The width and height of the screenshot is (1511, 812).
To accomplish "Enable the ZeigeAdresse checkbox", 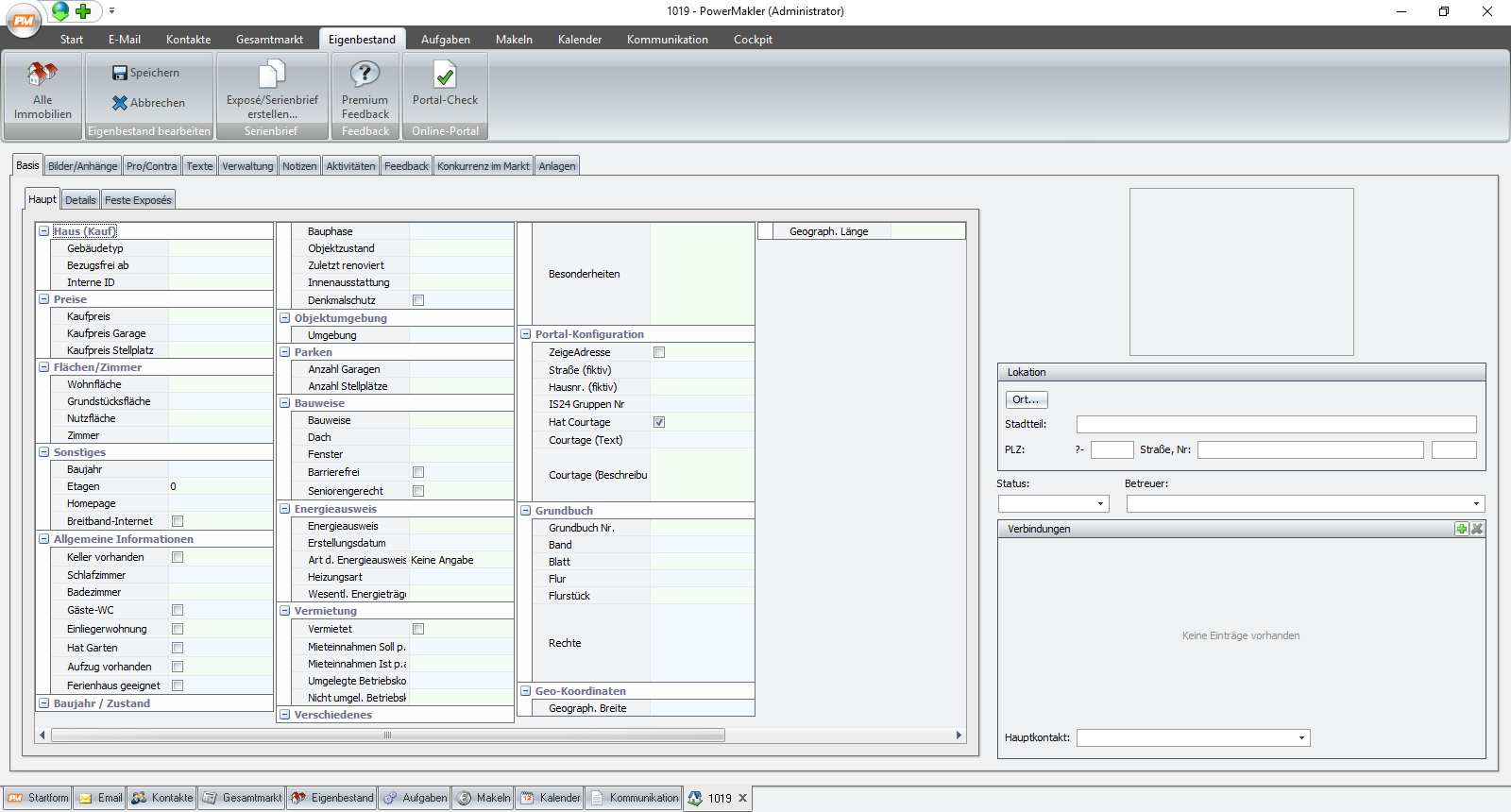I will [x=659, y=352].
